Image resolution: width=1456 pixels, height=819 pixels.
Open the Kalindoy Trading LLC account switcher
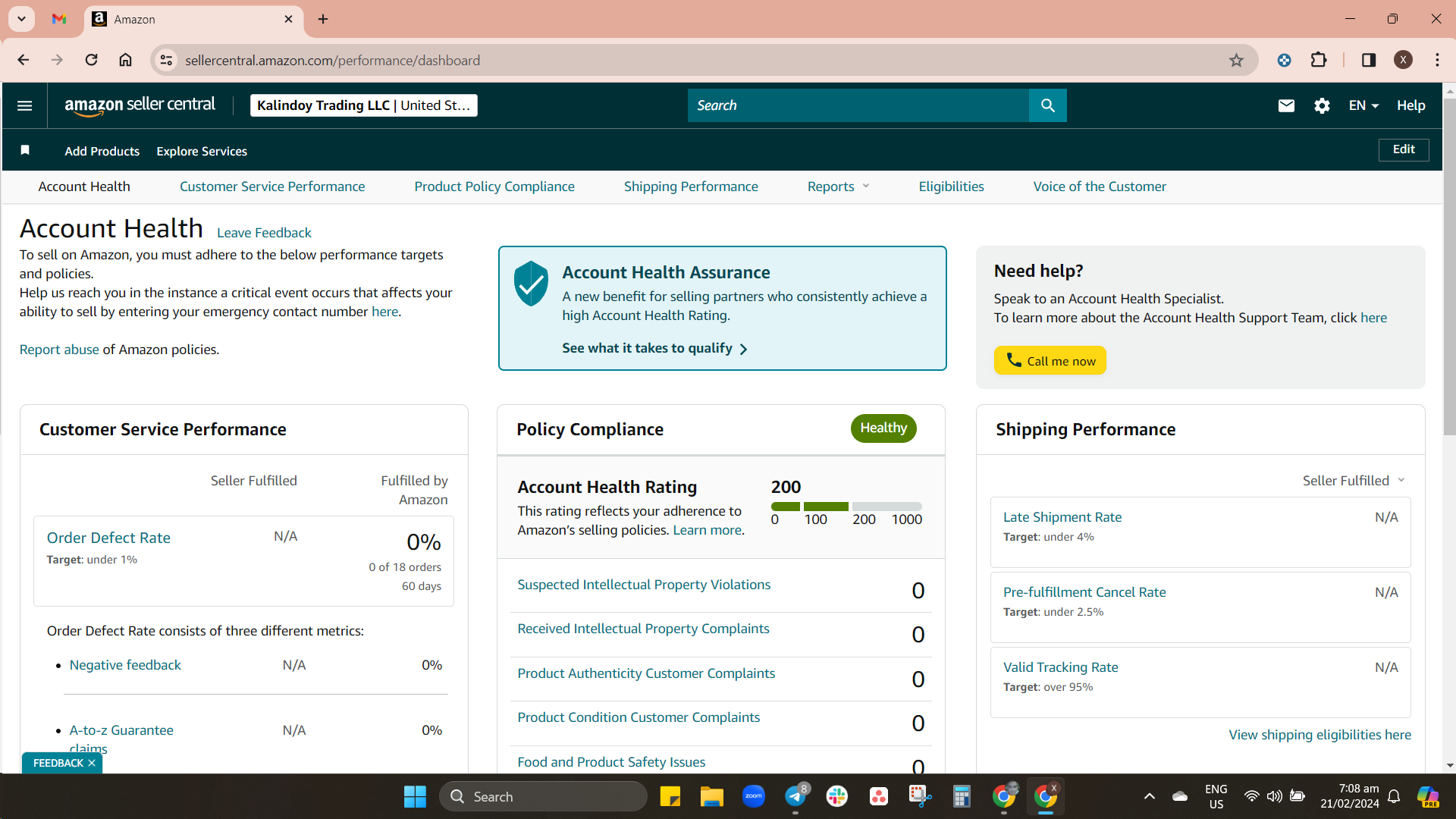(364, 105)
